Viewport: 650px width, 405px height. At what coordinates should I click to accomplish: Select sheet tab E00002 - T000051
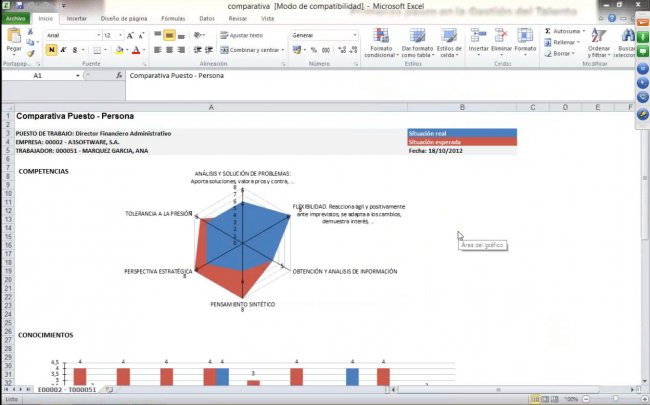[x=67, y=390]
